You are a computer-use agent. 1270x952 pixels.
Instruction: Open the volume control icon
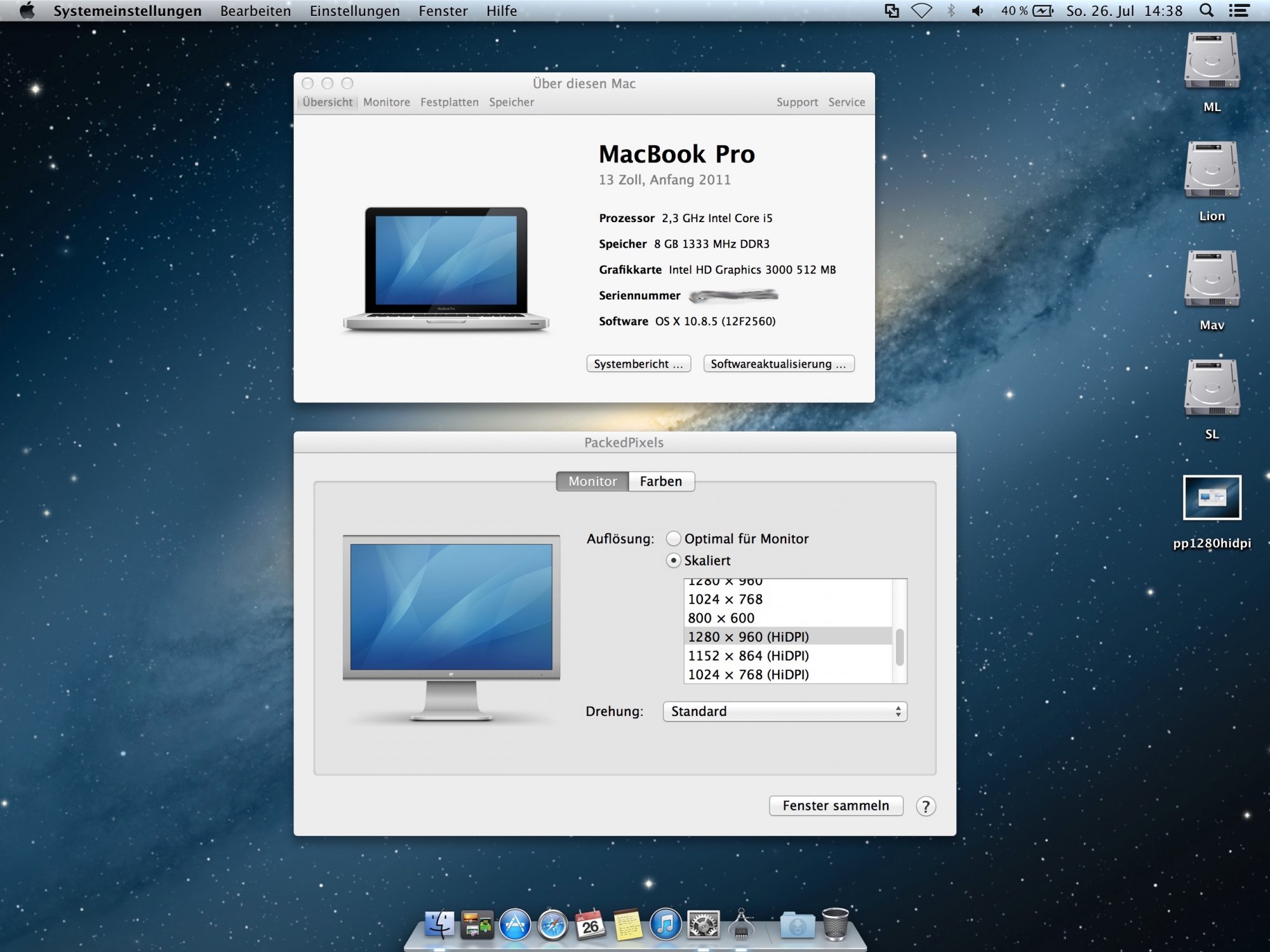pyautogui.click(x=978, y=11)
